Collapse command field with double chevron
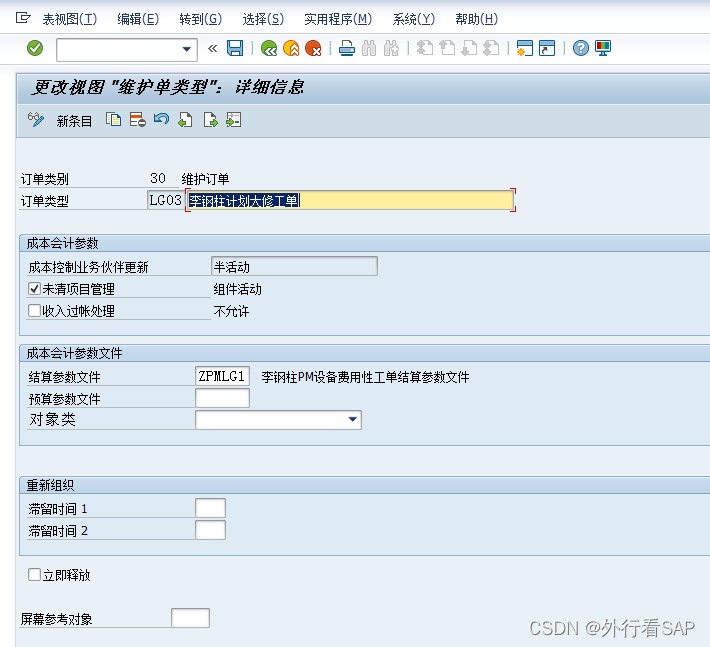 click(x=212, y=48)
